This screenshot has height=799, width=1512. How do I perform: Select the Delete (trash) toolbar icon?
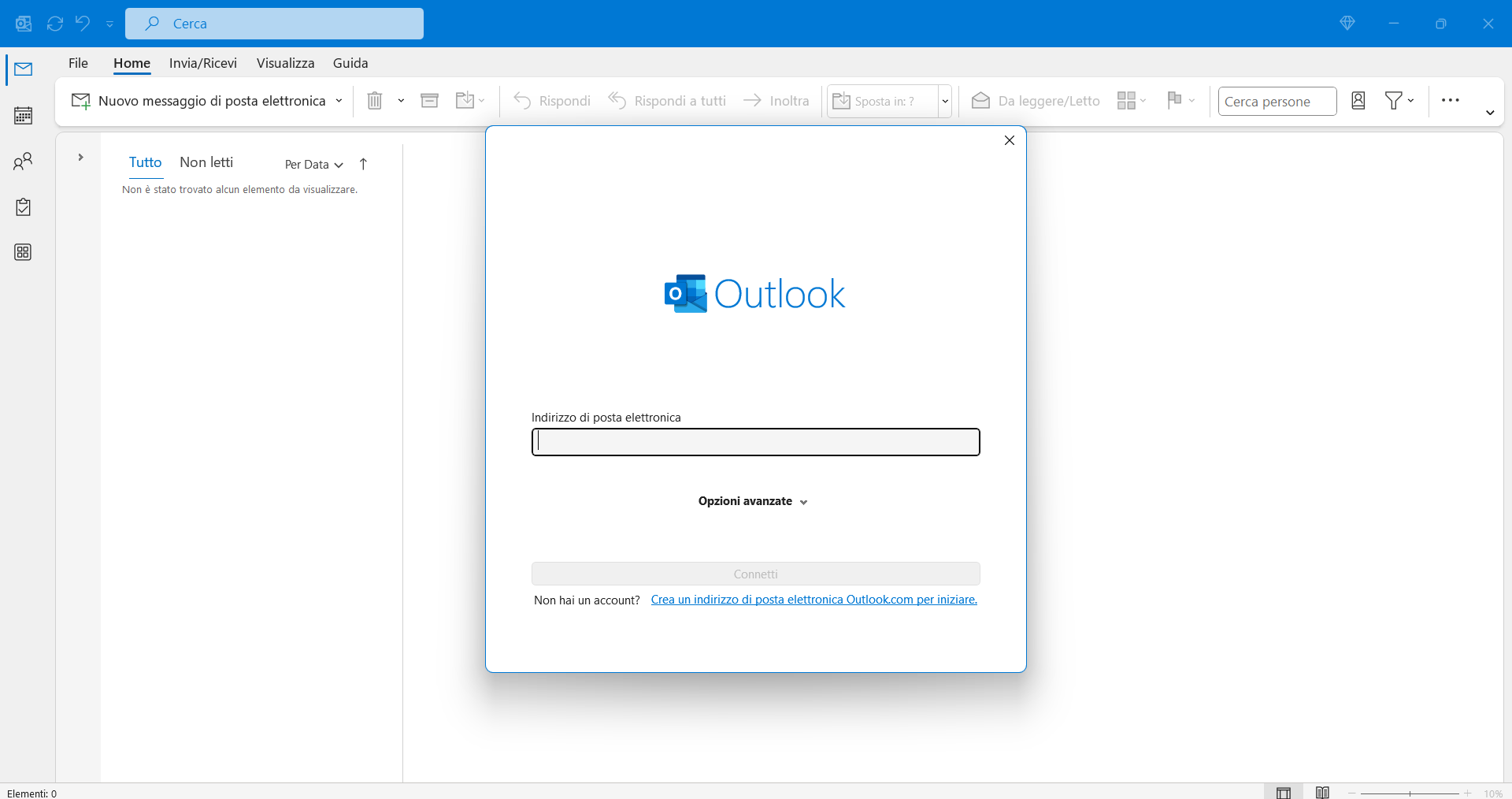tap(375, 101)
